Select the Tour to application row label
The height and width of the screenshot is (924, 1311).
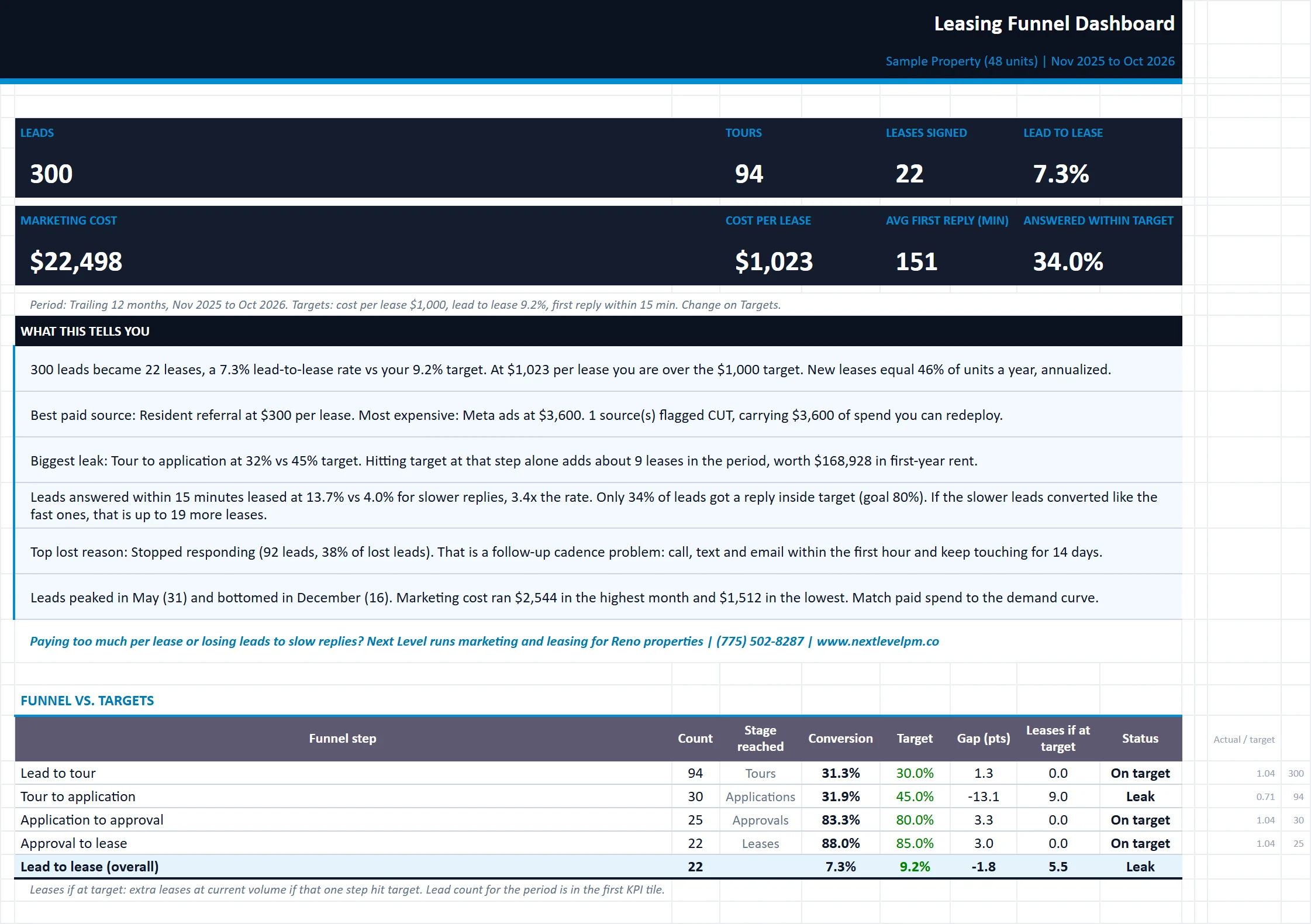point(78,797)
